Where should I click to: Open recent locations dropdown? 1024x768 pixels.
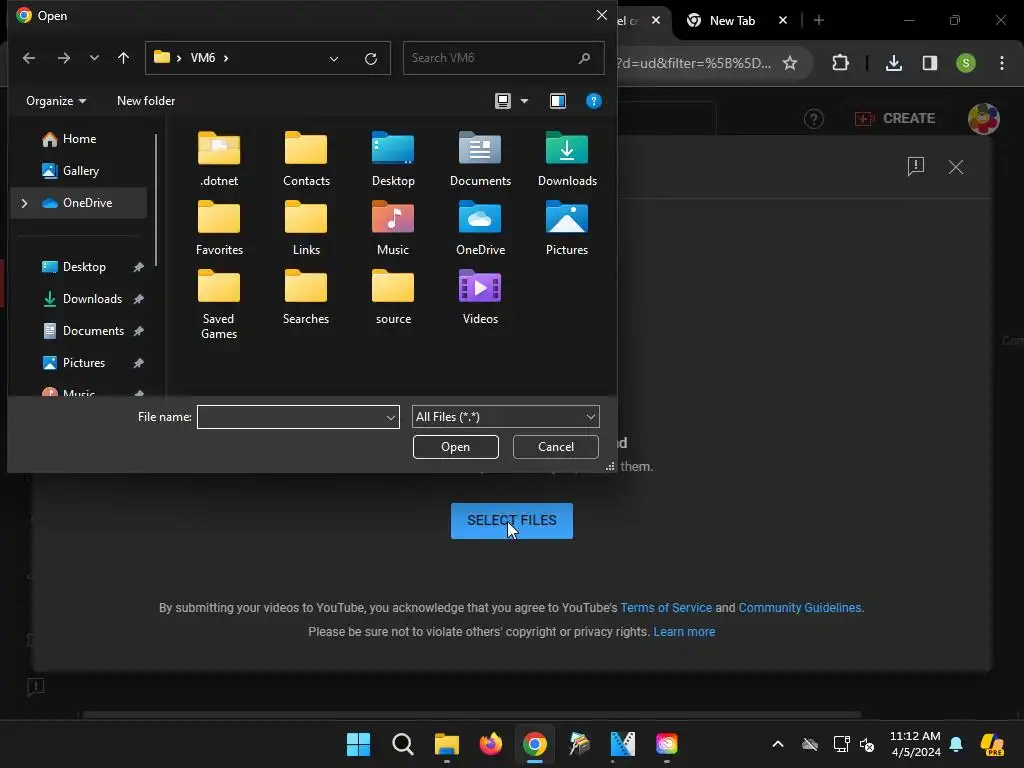[x=94, y=58]
